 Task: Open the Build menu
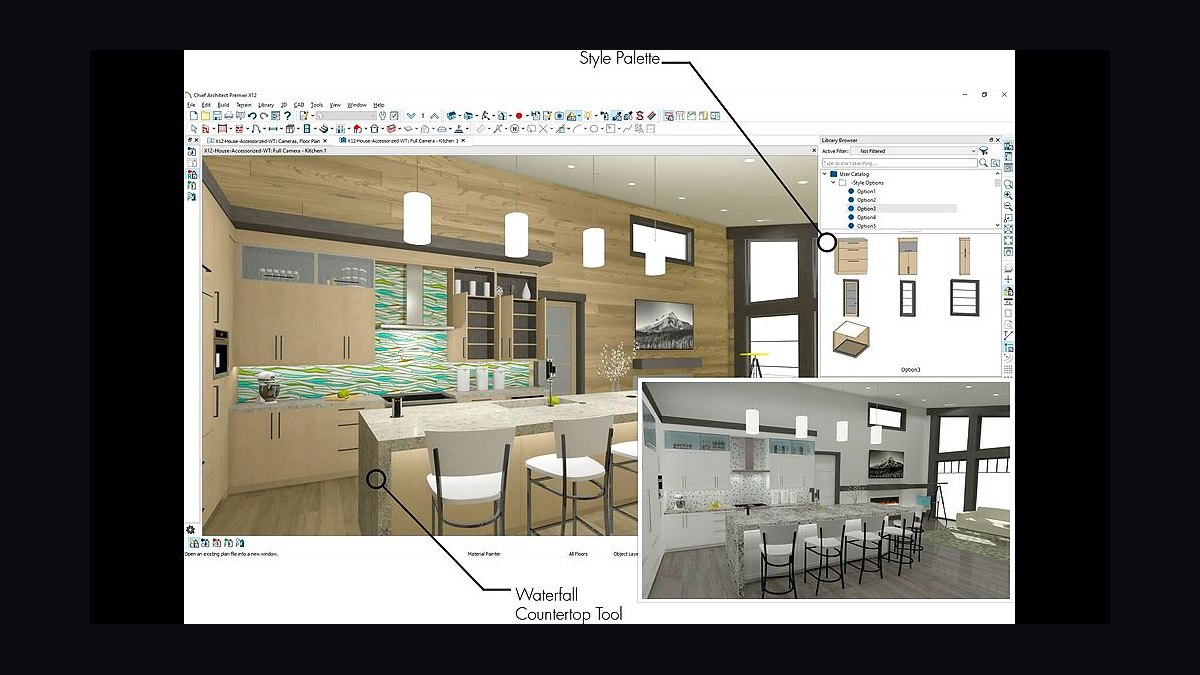pos(223,105)
